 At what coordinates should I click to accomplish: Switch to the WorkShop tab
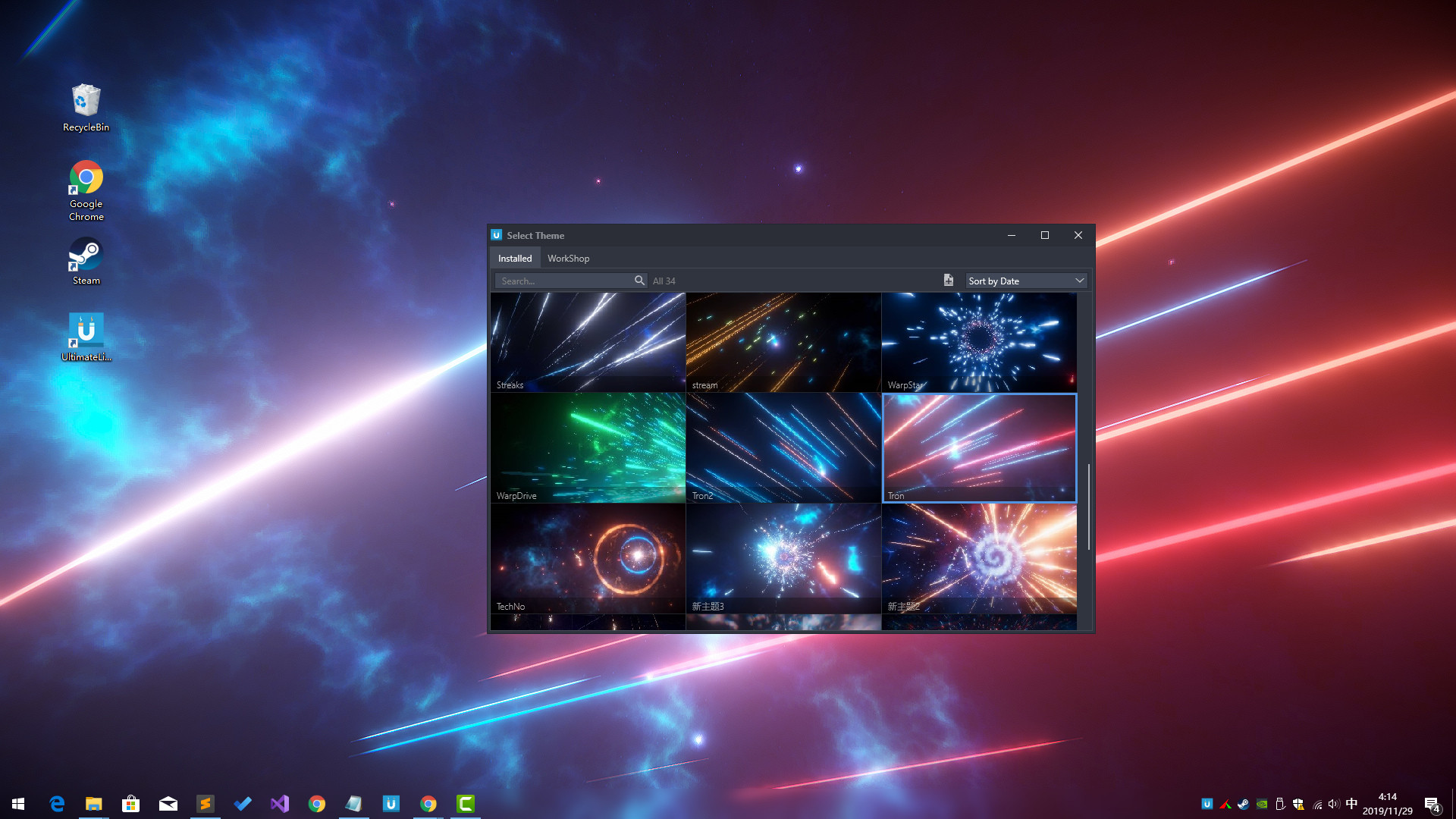point(568,258)
